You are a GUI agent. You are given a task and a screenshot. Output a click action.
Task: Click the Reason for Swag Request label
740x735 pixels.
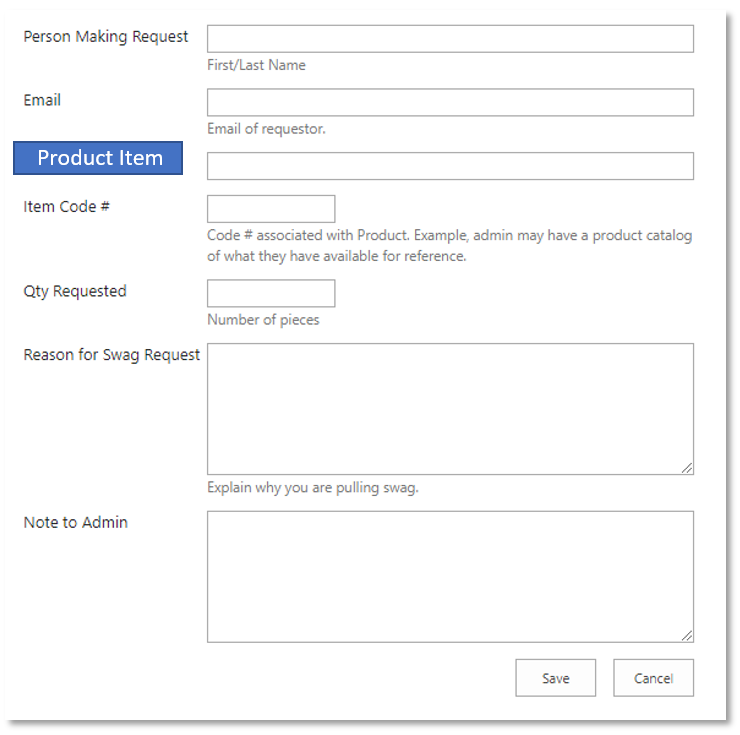tap(112, 355)
